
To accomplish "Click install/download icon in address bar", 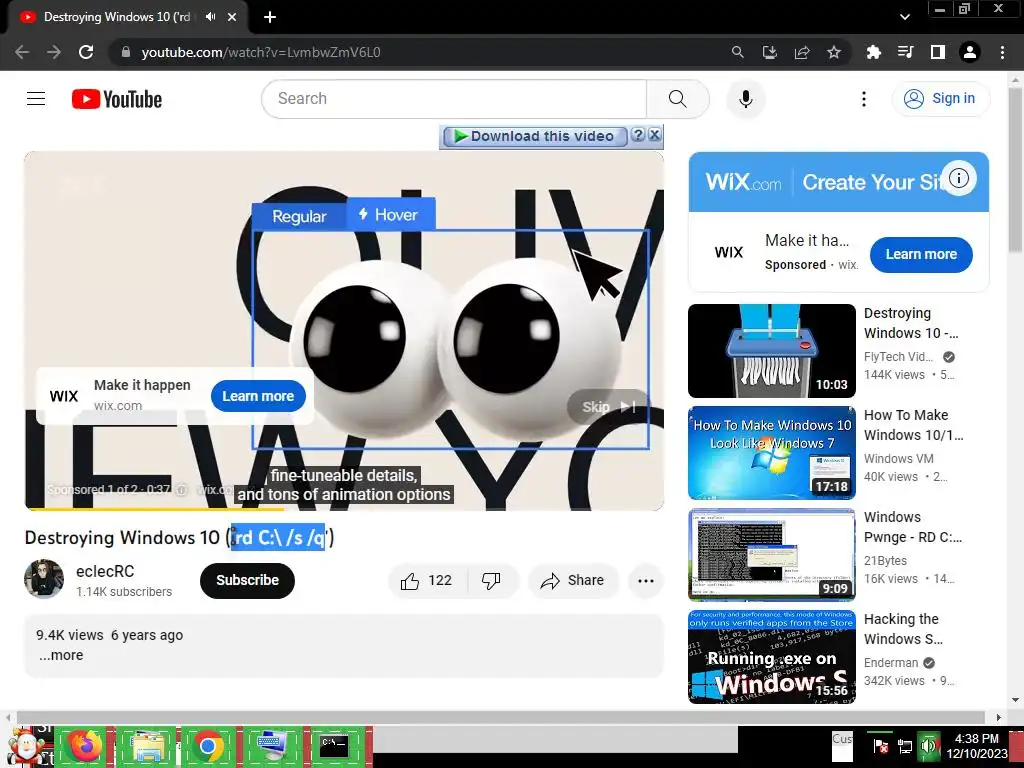I will tap(770, 52).
